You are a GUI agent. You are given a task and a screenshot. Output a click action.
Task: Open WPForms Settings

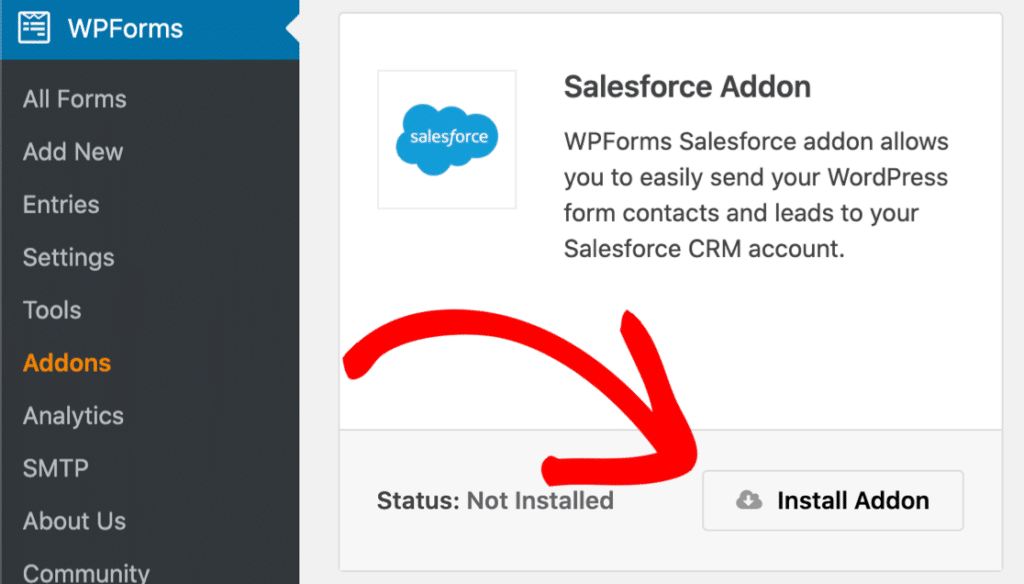coord(69,258)
